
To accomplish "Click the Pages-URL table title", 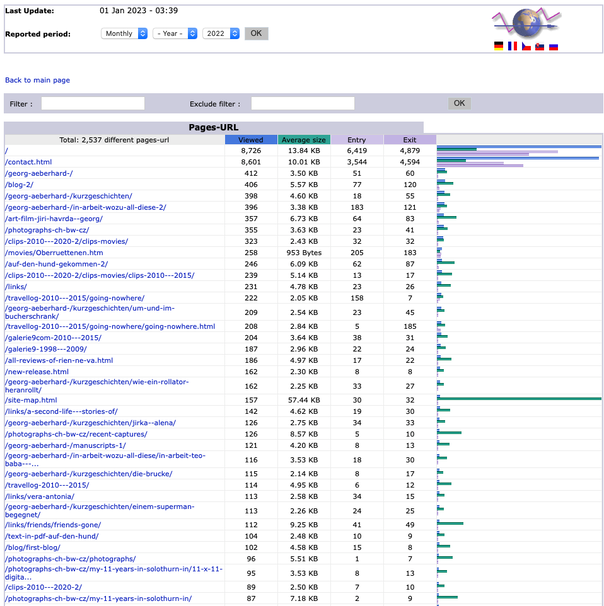I will [213, 128].
